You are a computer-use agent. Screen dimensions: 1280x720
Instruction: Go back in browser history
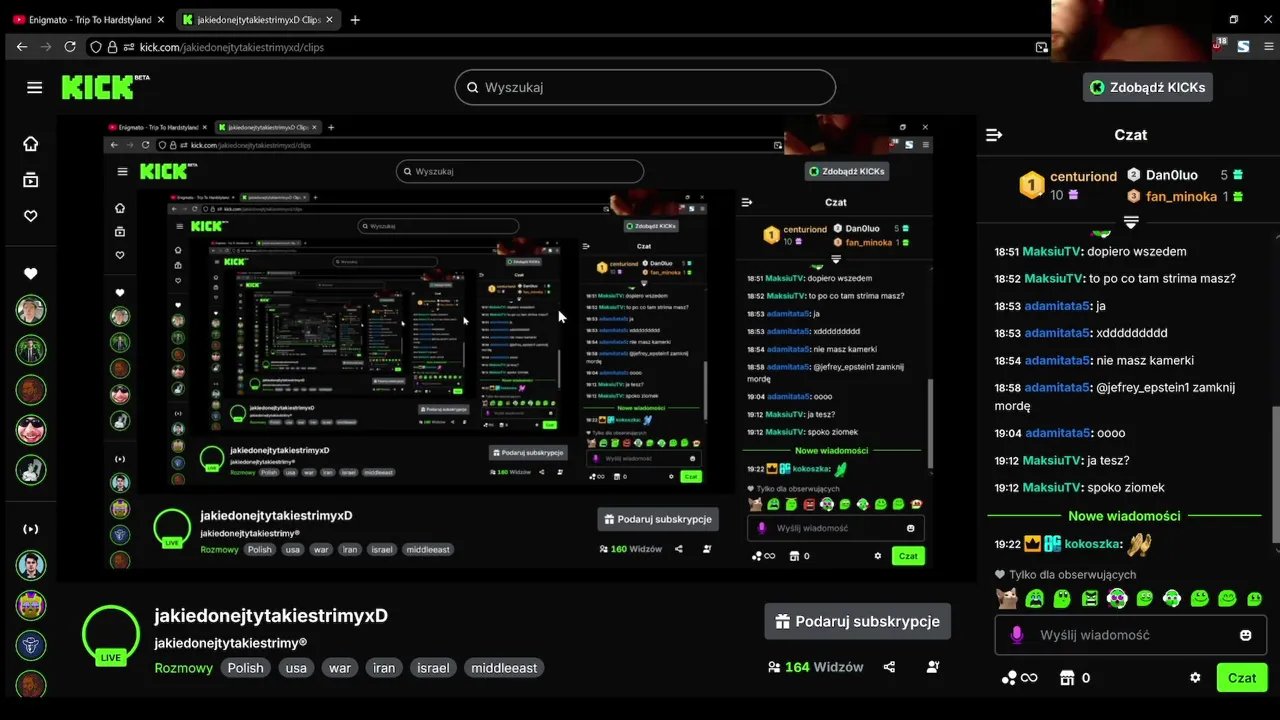click(22, 47)
